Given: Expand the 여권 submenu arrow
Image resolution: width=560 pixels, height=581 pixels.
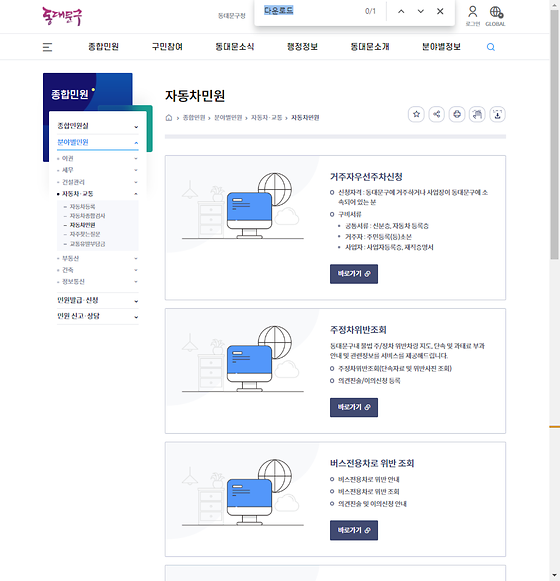Looking at the screenshot, I should [x=136, y=159].
